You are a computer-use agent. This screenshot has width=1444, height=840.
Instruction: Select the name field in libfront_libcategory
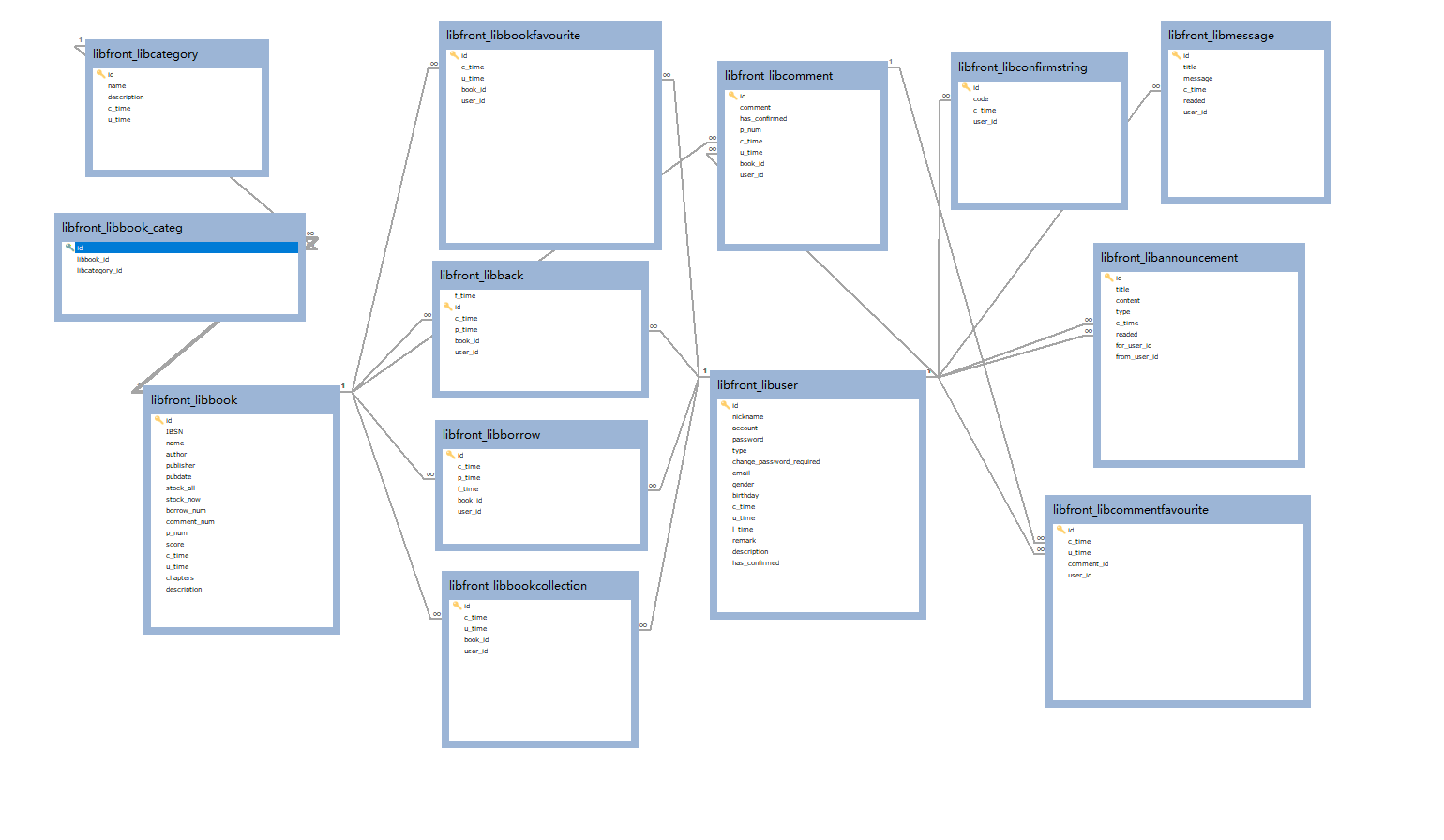tap(116, 86)
